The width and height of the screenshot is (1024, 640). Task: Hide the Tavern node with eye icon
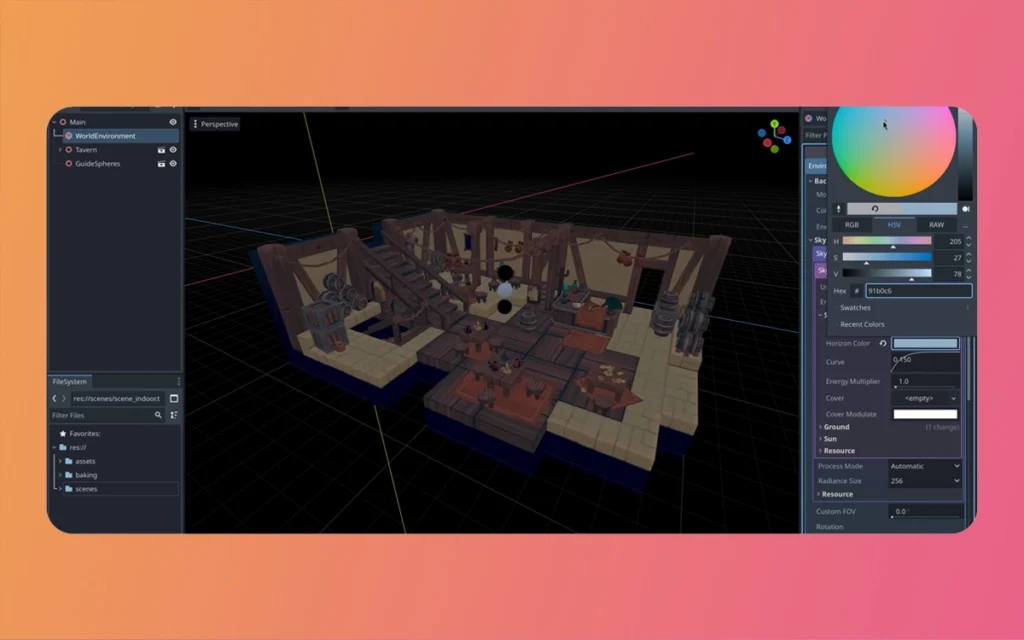pyautogui.click(x=173, y=150)
